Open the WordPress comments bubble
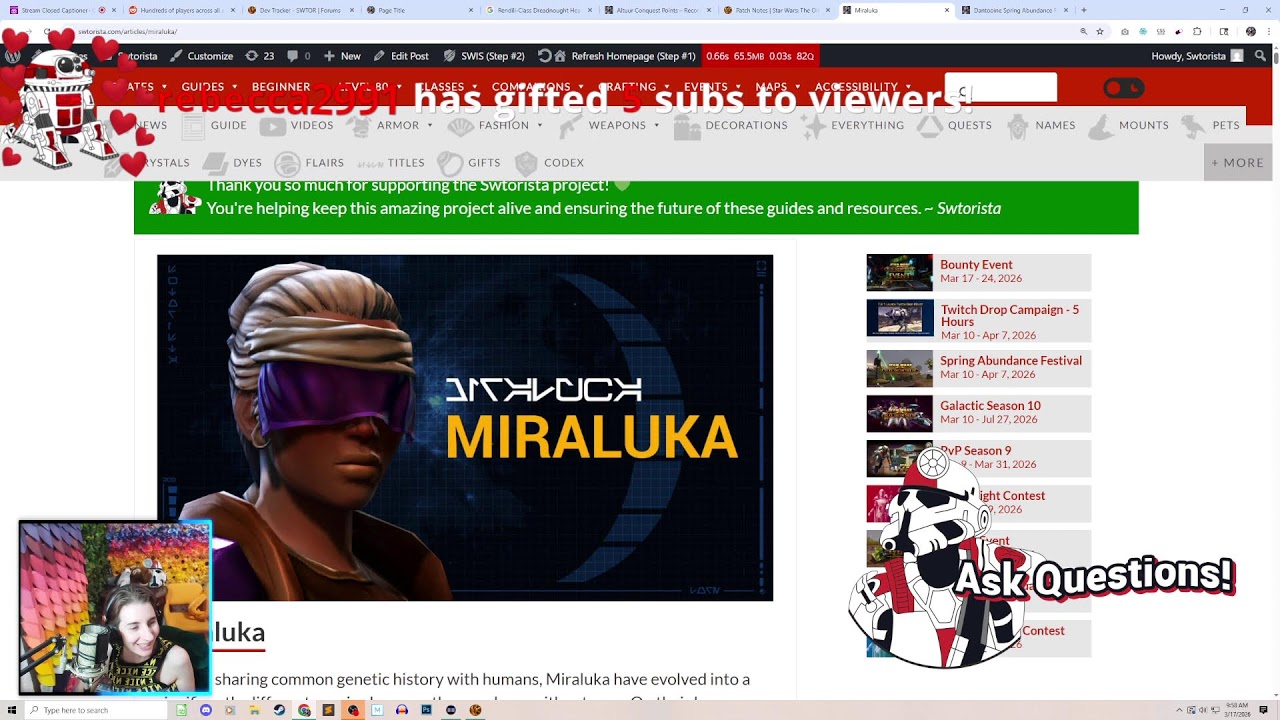 (298, 56)
